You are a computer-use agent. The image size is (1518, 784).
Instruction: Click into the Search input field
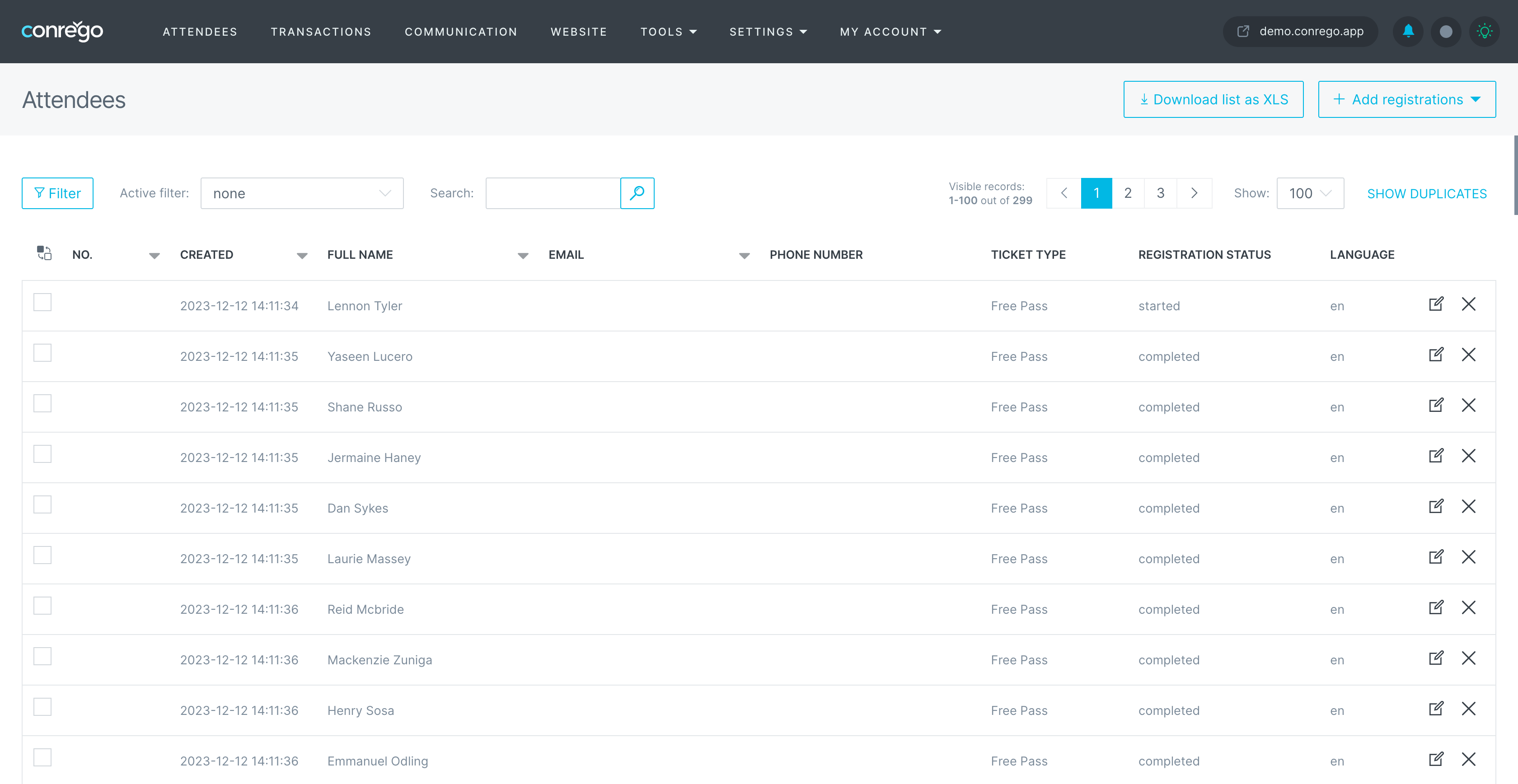[x=553, y=193]
